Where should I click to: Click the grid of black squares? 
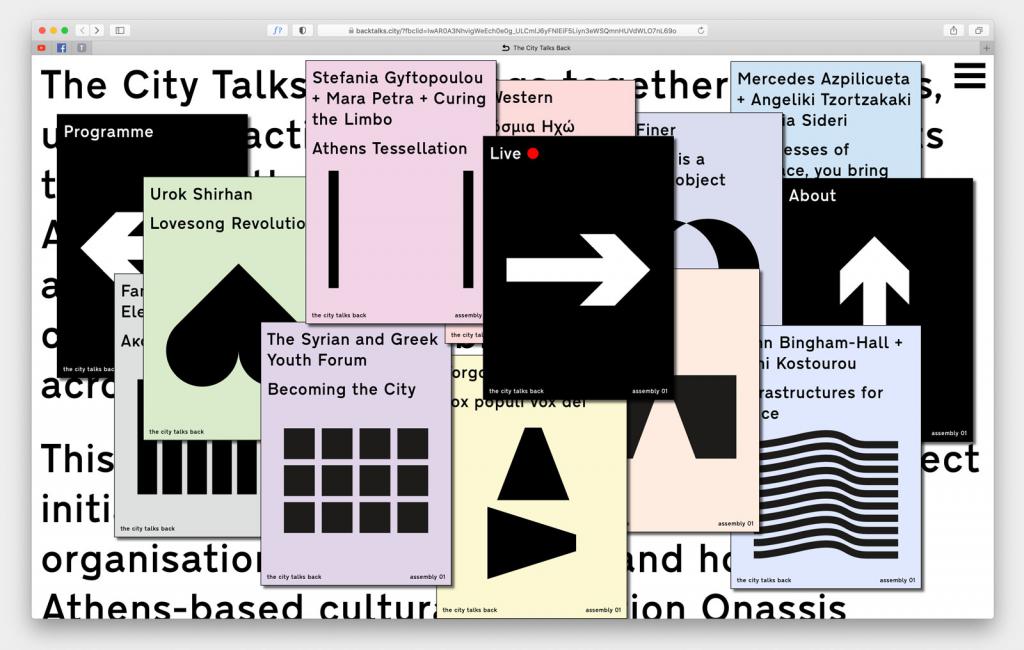tap(356, 481)
